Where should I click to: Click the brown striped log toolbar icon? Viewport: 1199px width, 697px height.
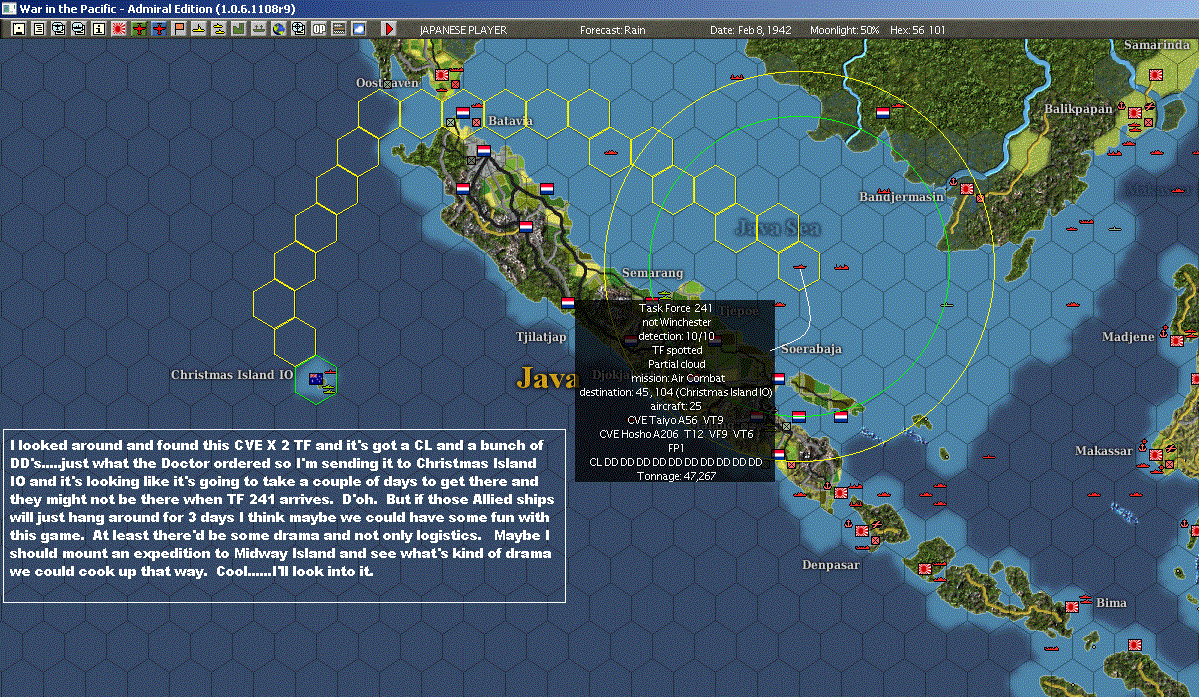coord(339,29)
